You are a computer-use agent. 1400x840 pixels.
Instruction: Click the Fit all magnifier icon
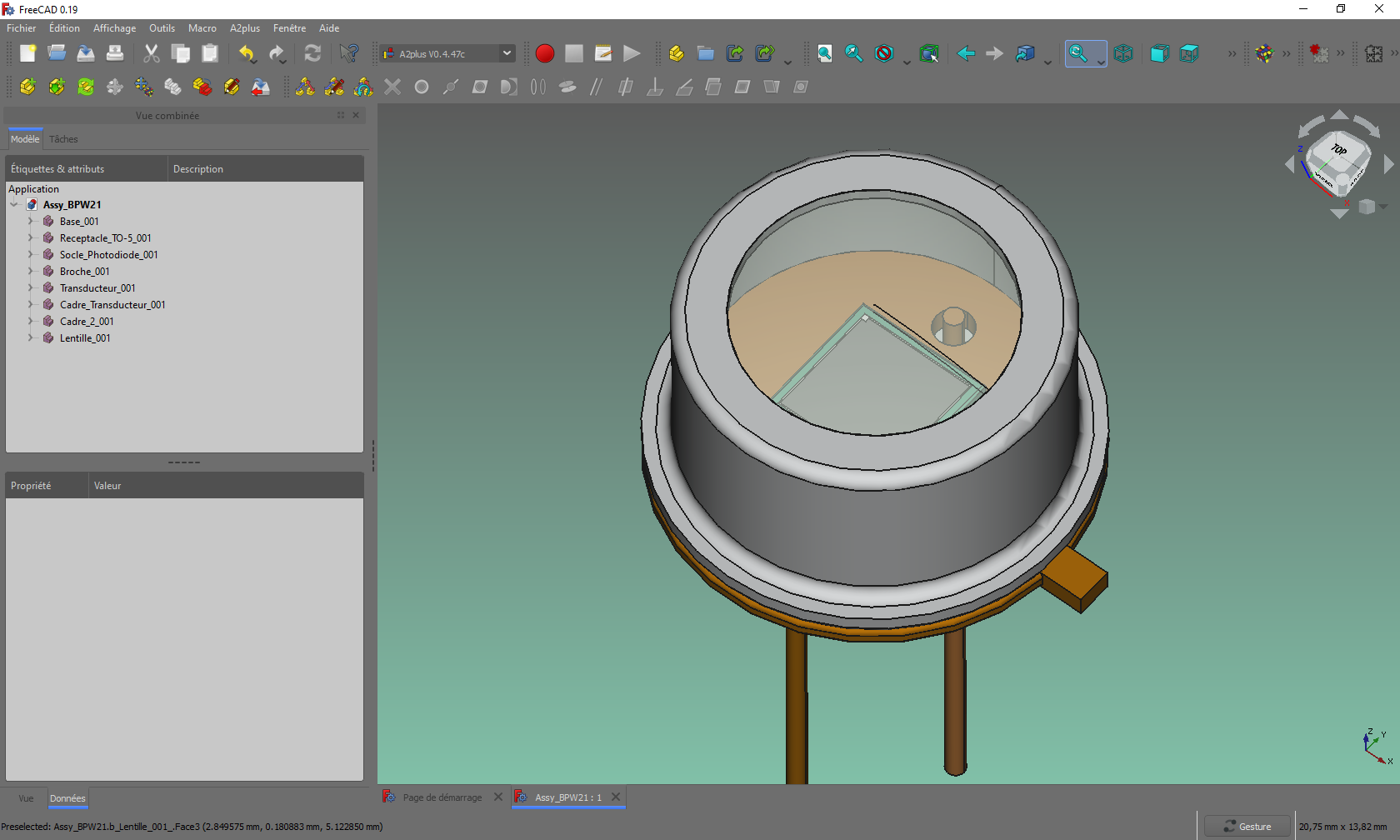point(824,54)
